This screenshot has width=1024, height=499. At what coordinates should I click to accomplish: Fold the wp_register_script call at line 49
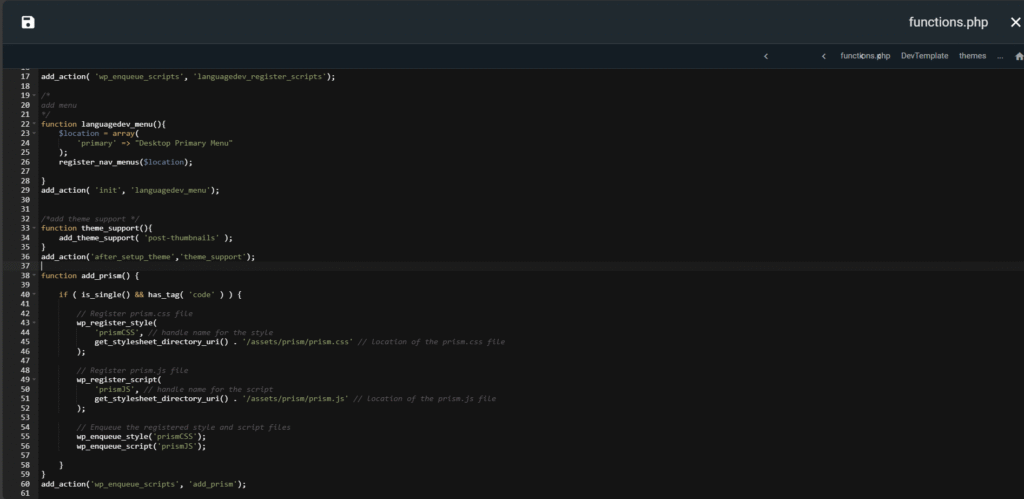point(35,380)
